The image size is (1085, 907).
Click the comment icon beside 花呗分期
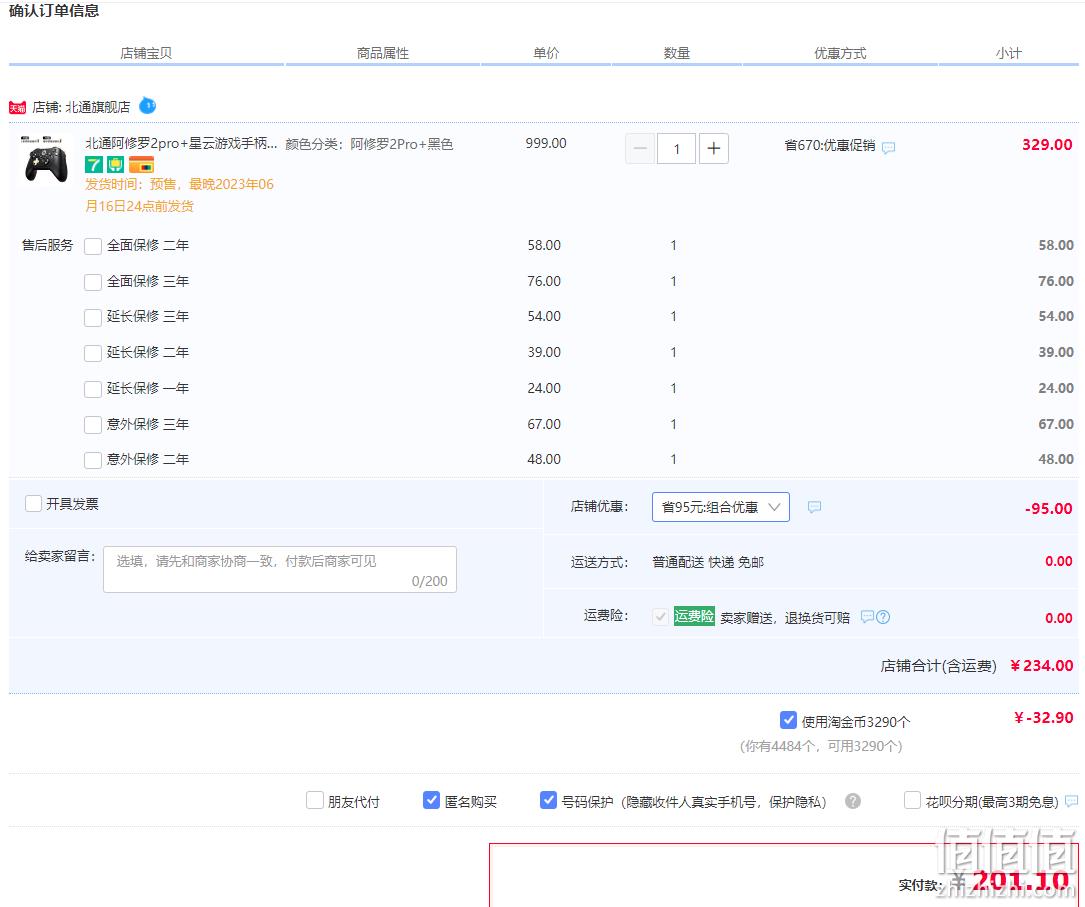[x=1071, y=801]
